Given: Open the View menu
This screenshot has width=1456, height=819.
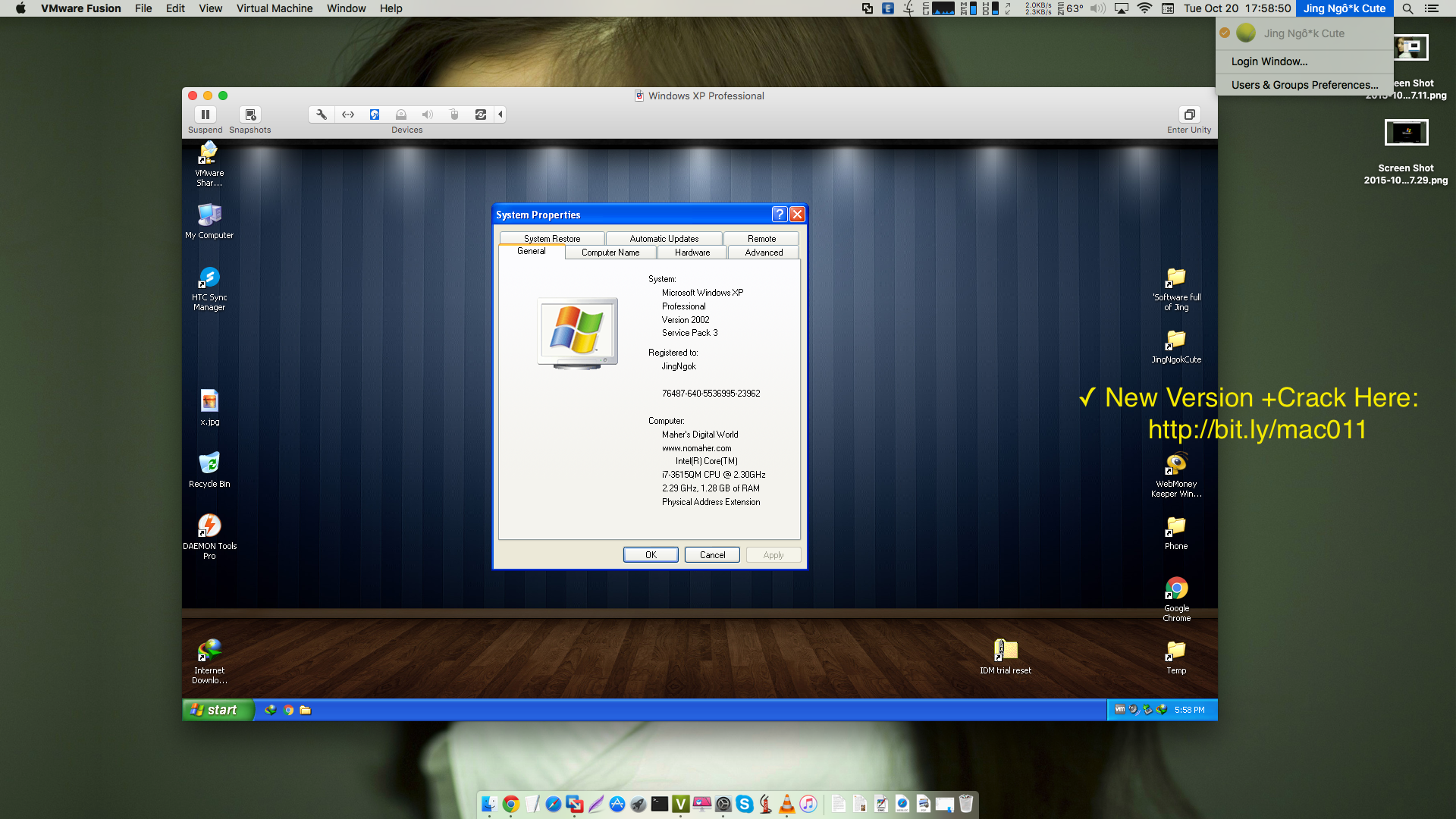Looking at the screenshot, I should click(x=210, y=8).
